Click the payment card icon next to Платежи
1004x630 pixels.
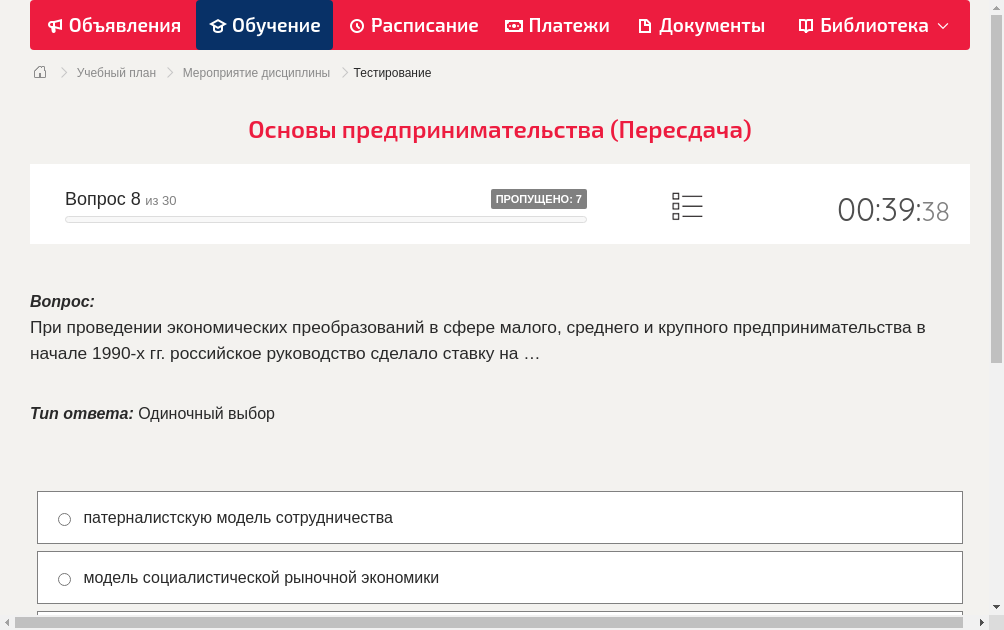pos(512,25)
